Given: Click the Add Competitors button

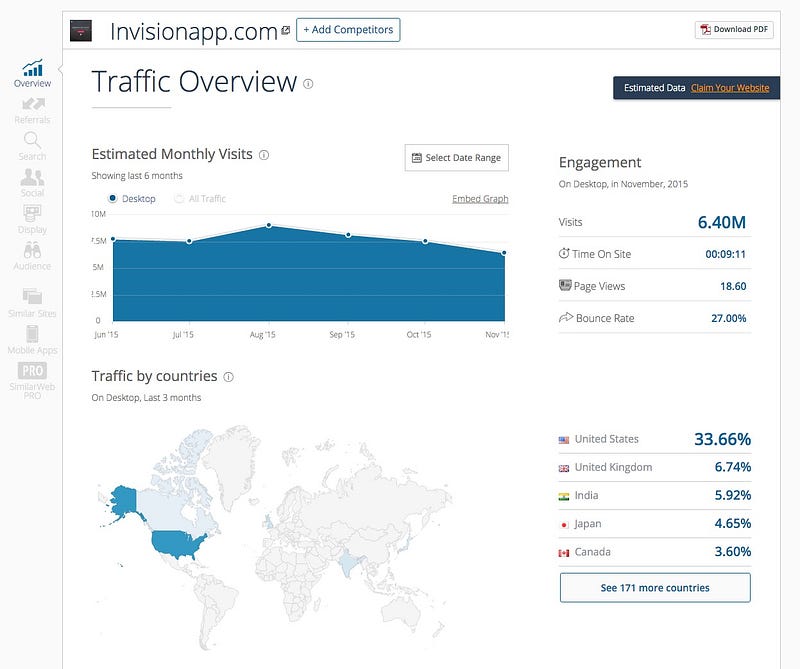Looking at the screenshot, I should point(348,30).
